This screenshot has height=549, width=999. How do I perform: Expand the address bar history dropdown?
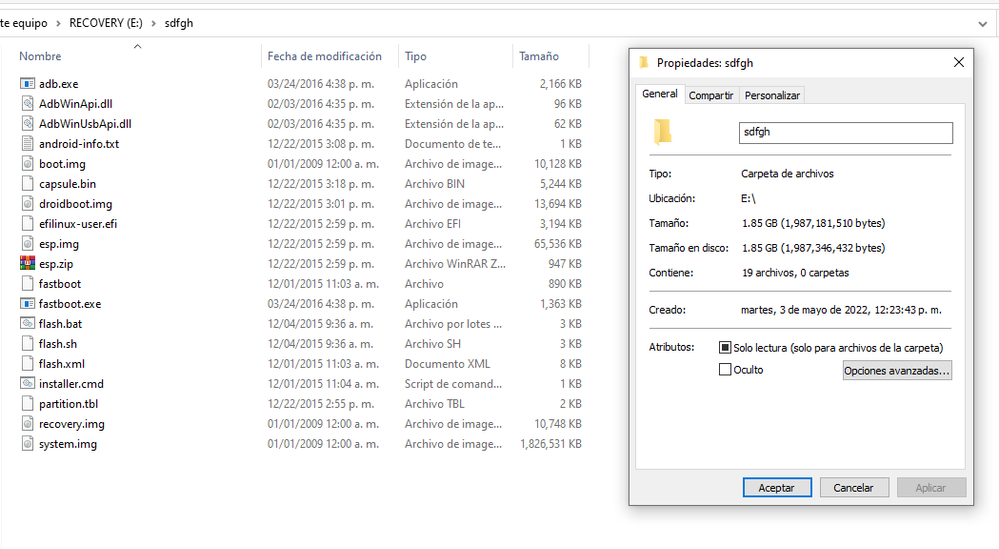[x=981, y=22]
